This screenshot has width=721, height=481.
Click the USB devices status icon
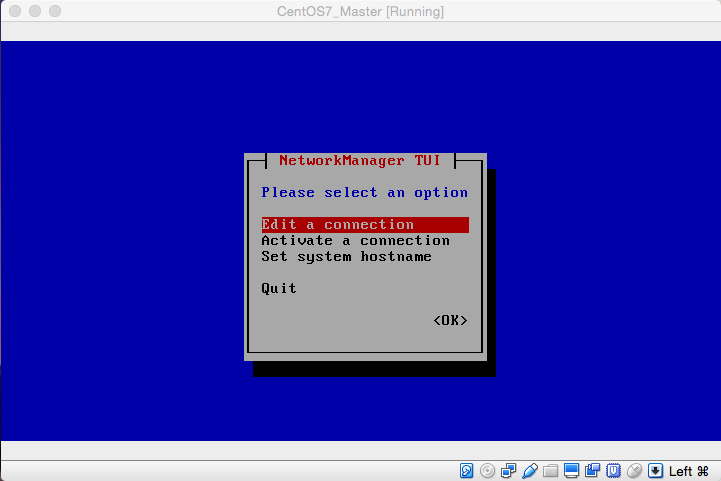[530, 470]
